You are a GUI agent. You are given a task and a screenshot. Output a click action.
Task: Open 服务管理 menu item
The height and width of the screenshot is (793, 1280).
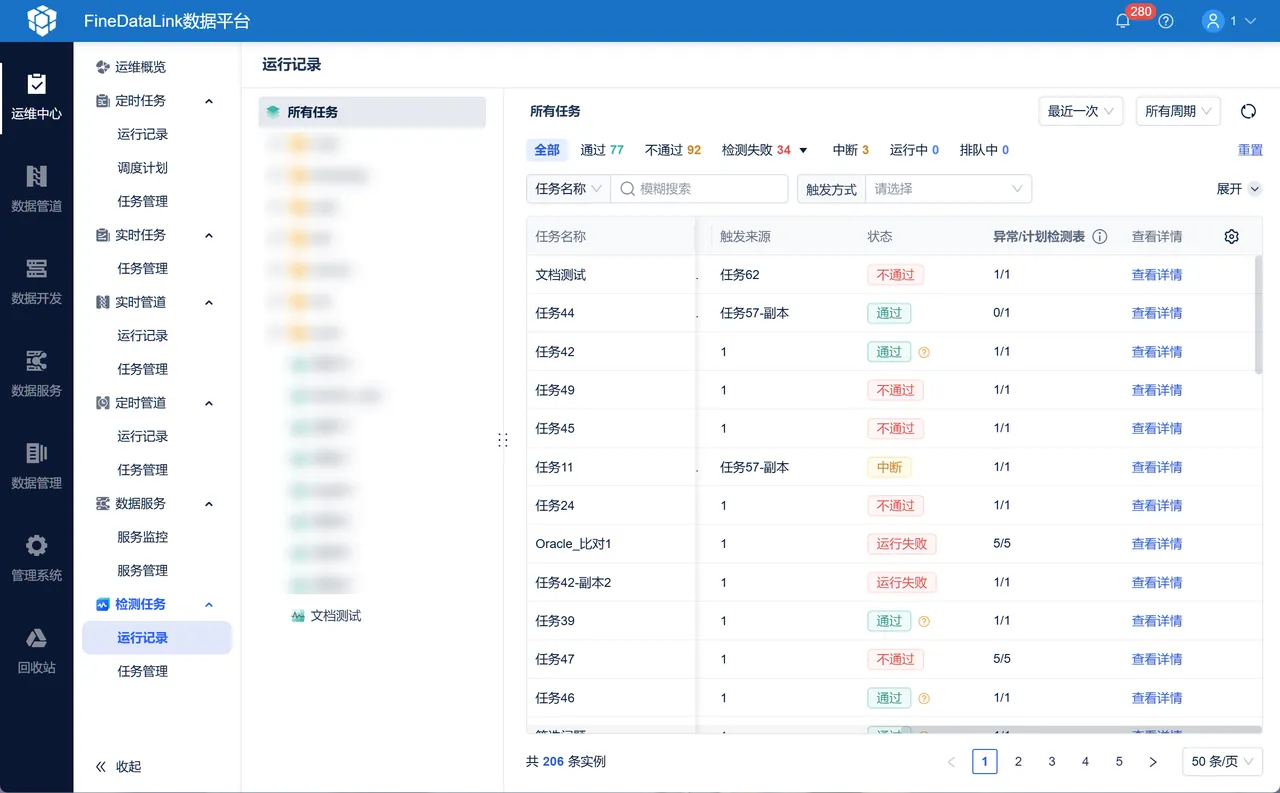(x=142, y=571)
